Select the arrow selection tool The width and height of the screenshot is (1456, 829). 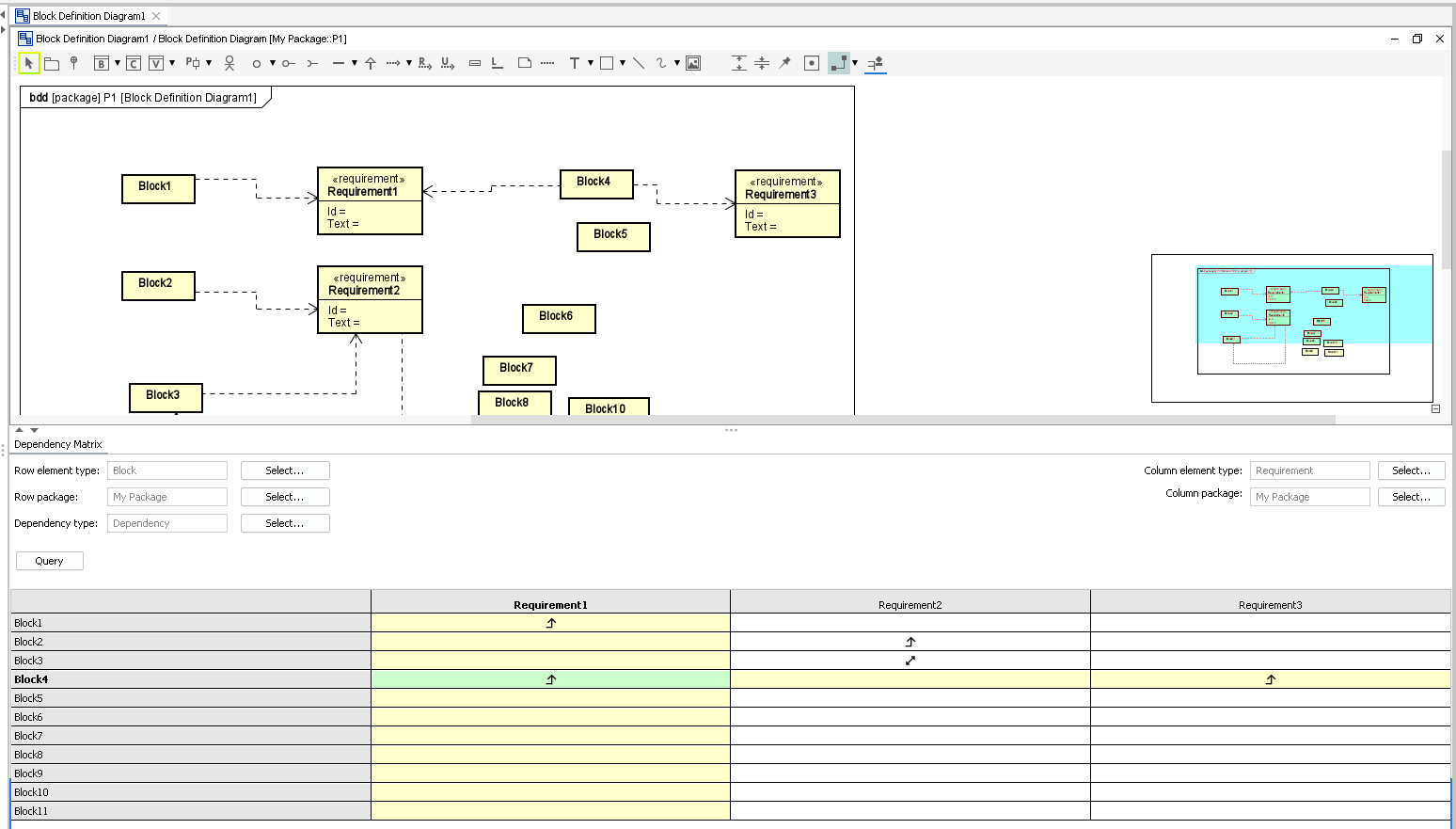point(28,63)
